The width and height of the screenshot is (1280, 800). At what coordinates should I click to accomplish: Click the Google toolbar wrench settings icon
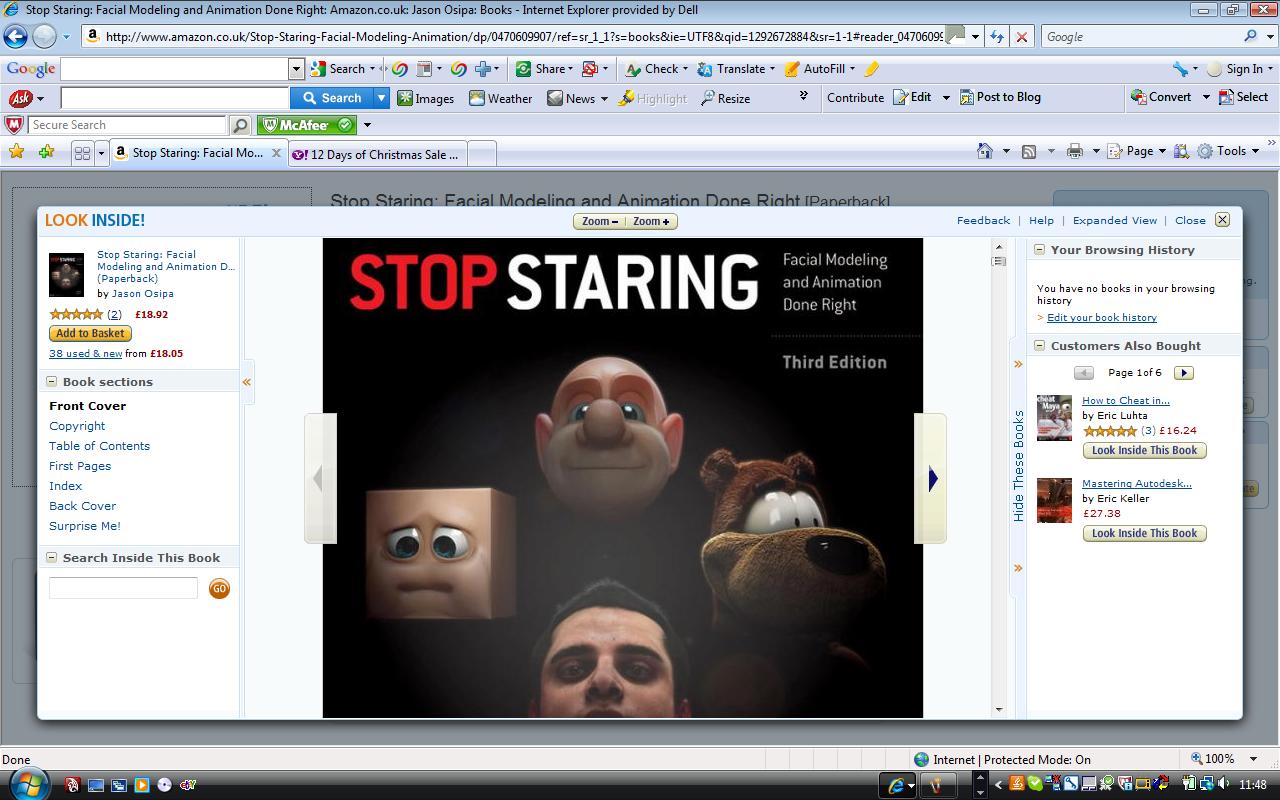coord(1181,69)
